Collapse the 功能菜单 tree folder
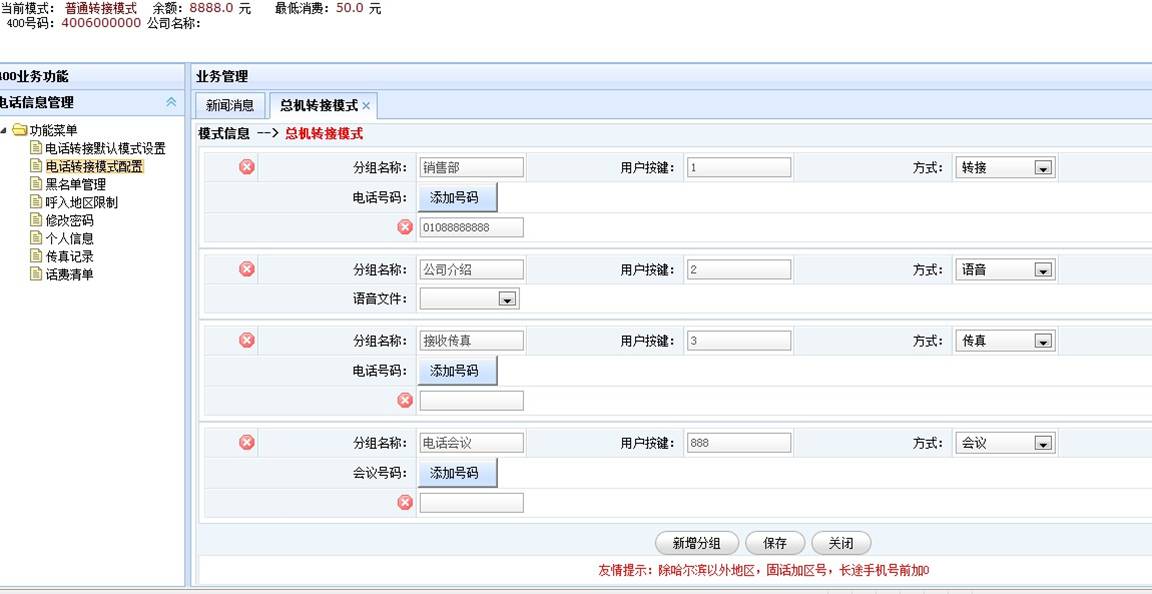Viewport: 1152px width, 594px height. (4, 130)
